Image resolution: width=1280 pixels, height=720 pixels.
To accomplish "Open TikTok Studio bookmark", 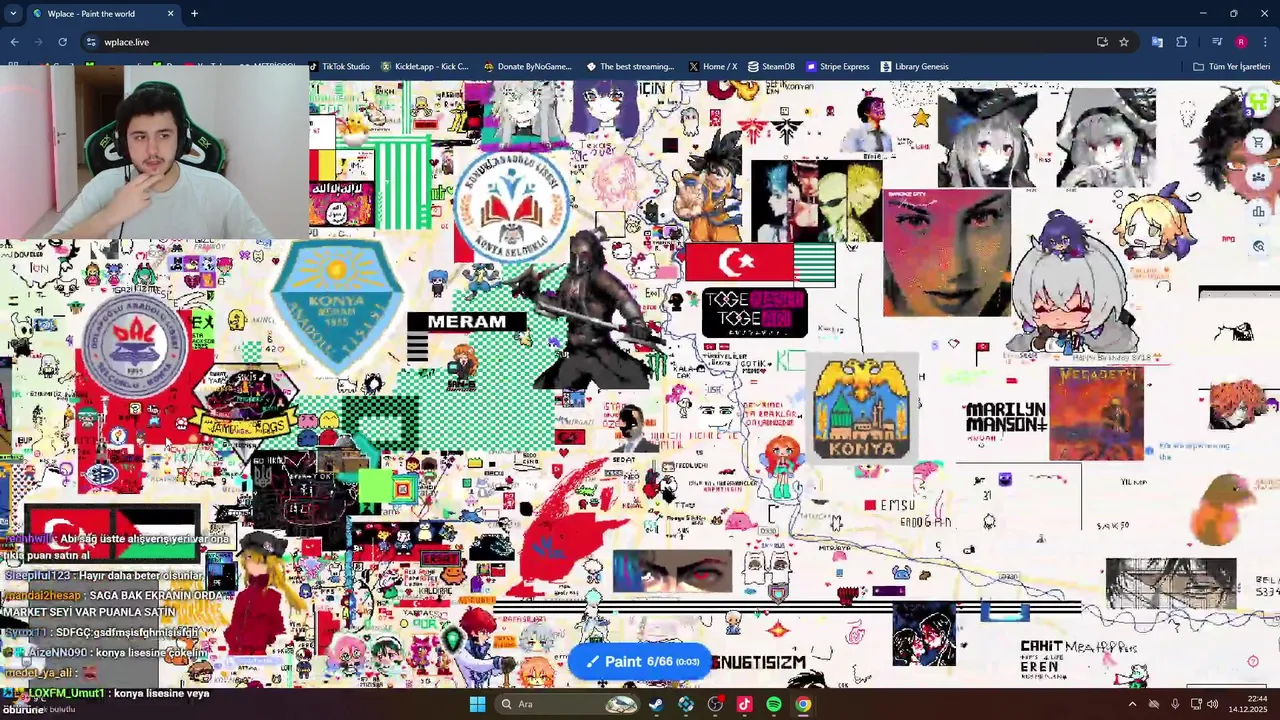I will [339, 67].
